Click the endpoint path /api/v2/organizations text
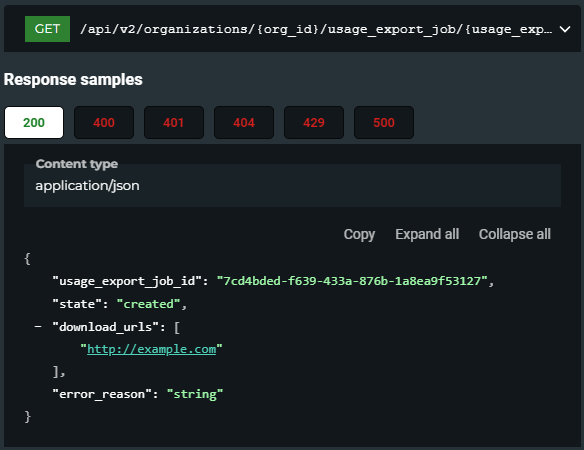 point(316,29)
